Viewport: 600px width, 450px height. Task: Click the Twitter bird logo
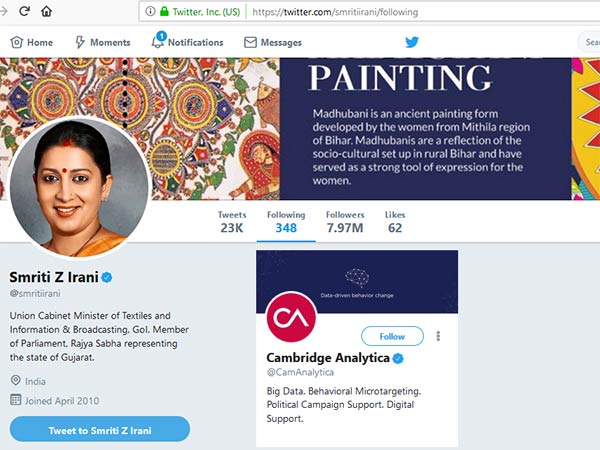(412, 42)
